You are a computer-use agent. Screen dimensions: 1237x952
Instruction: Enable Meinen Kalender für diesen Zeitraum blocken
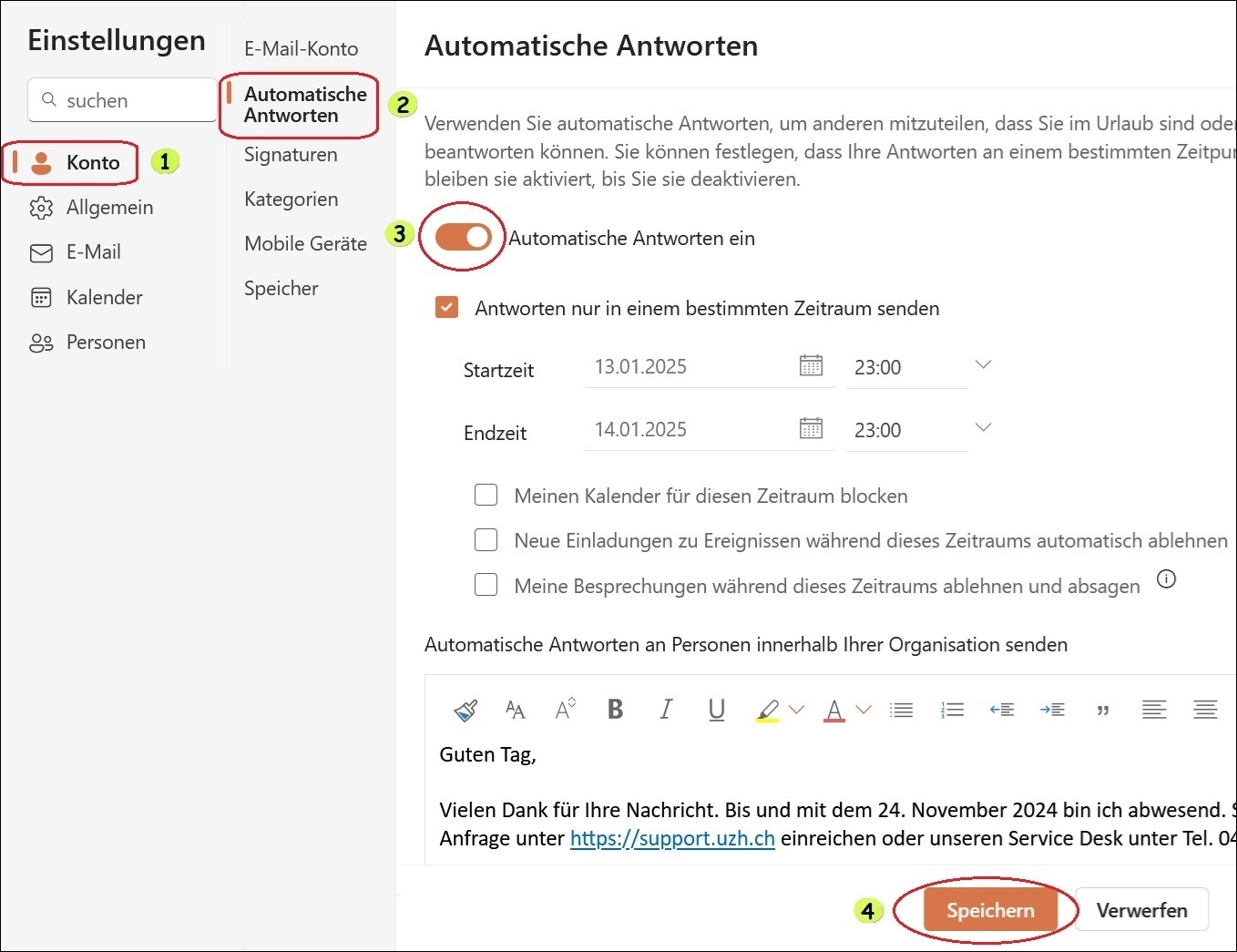coord(486,495)
